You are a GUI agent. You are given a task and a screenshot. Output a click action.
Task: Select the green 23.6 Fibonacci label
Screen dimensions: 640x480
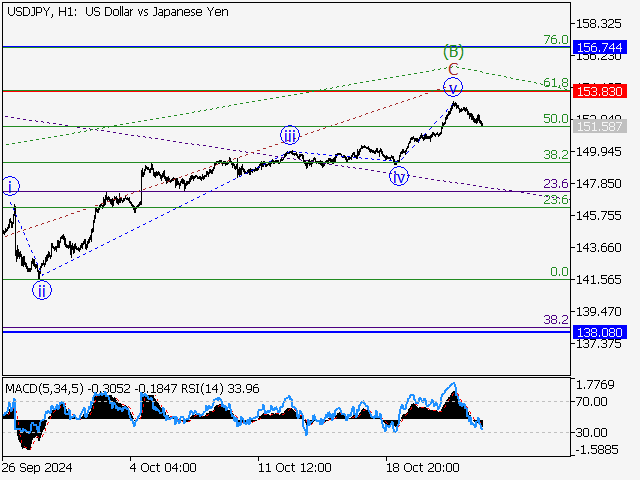[x=556, y=199]
